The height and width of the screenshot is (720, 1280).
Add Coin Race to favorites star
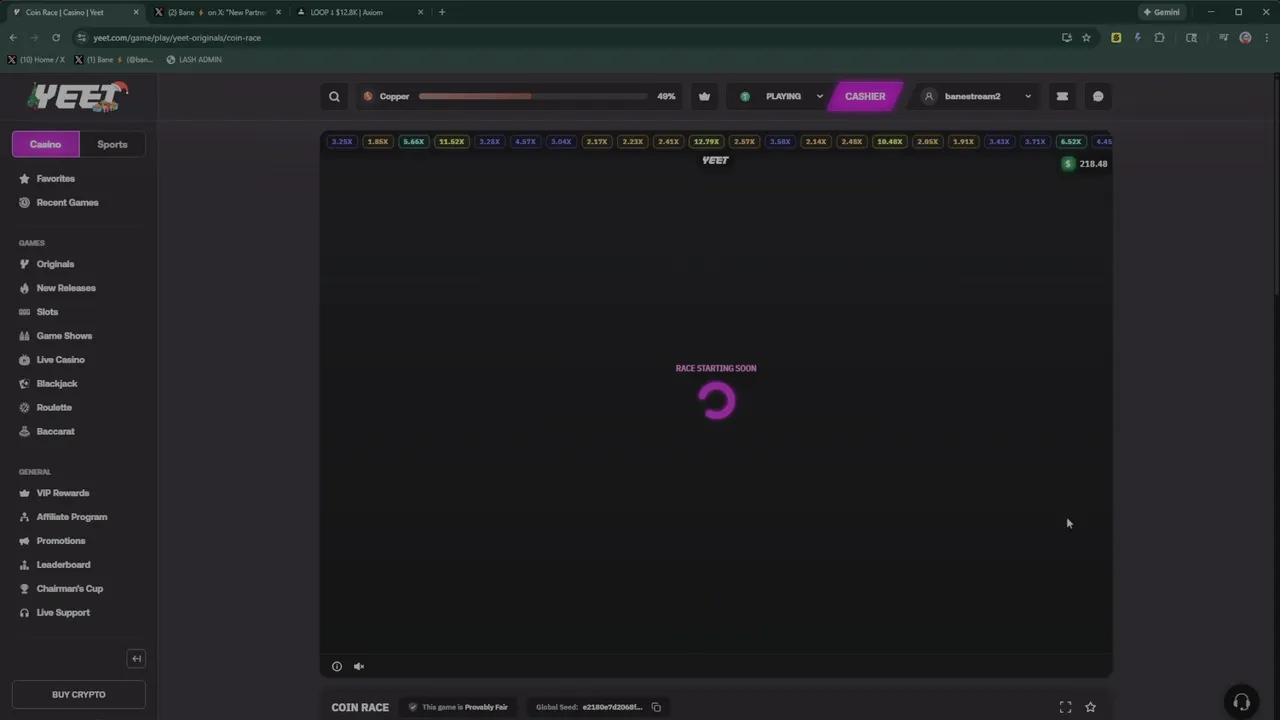[1090, 707]
